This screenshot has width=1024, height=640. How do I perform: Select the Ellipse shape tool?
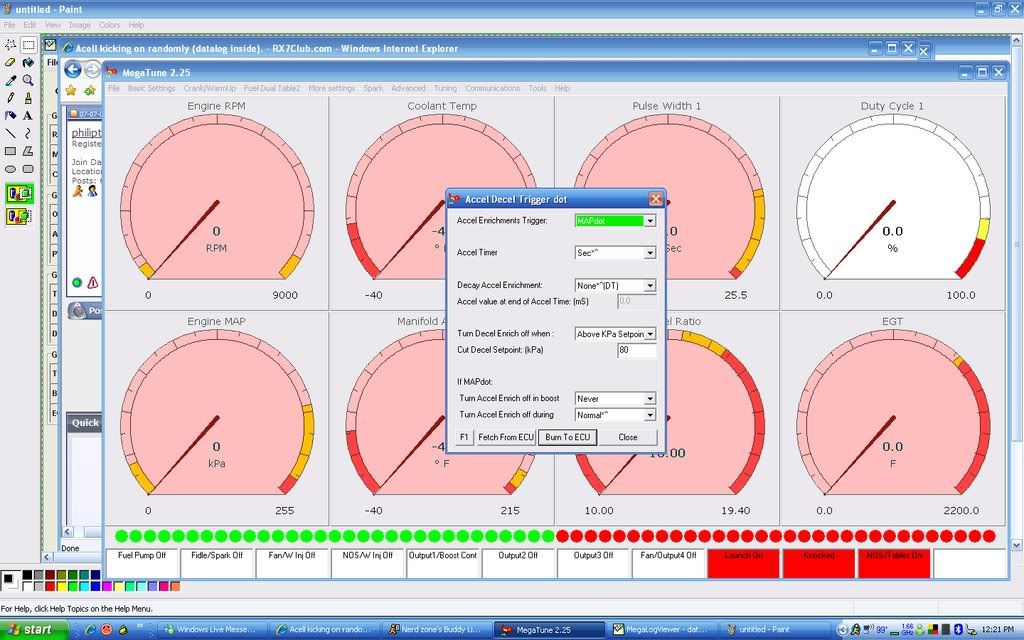[10, 169]
